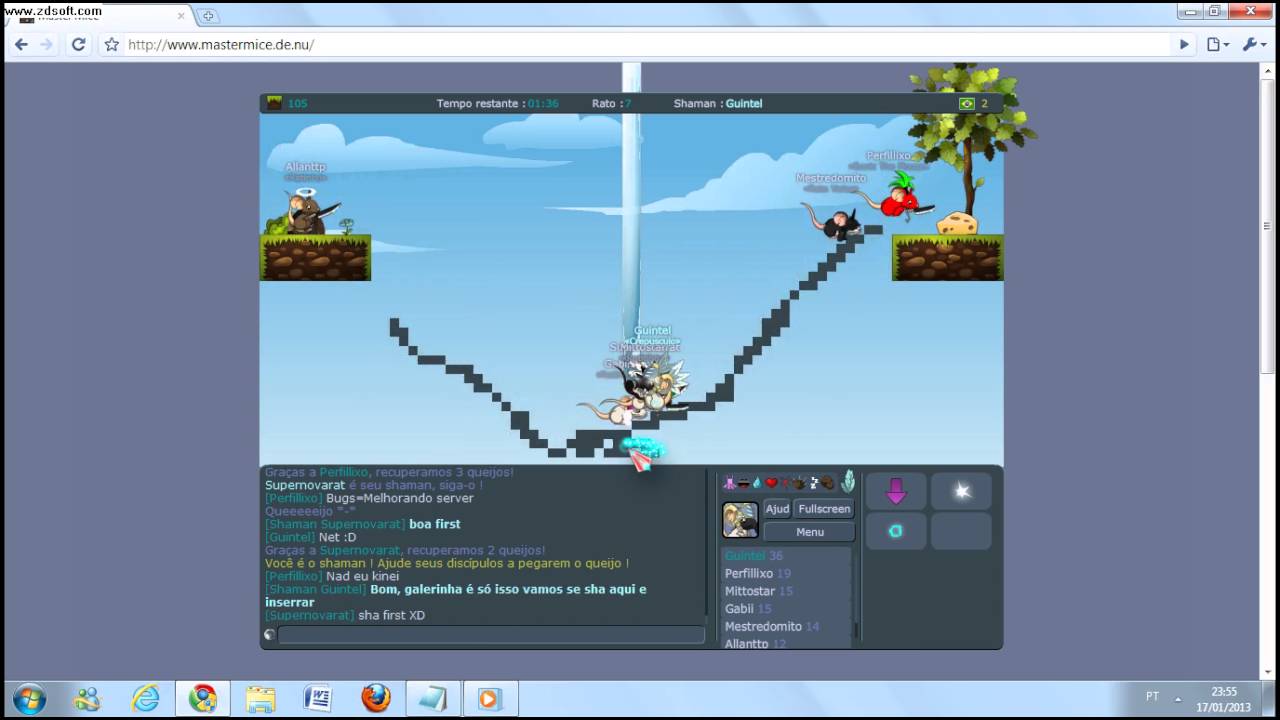Click the red heart kiss emote
Image resolution: width=1280 pixels, height=720 pixels.
pyautogui.click(x=771, y=483)
